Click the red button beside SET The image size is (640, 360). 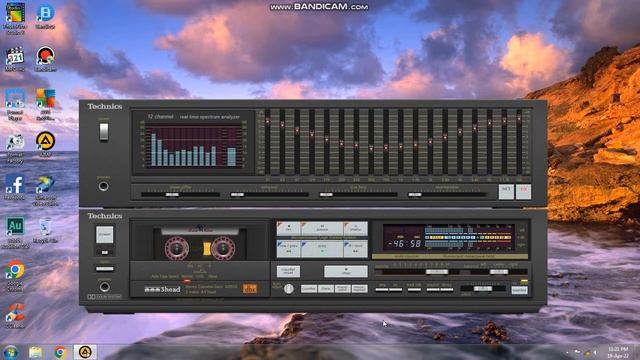(523, 191)
